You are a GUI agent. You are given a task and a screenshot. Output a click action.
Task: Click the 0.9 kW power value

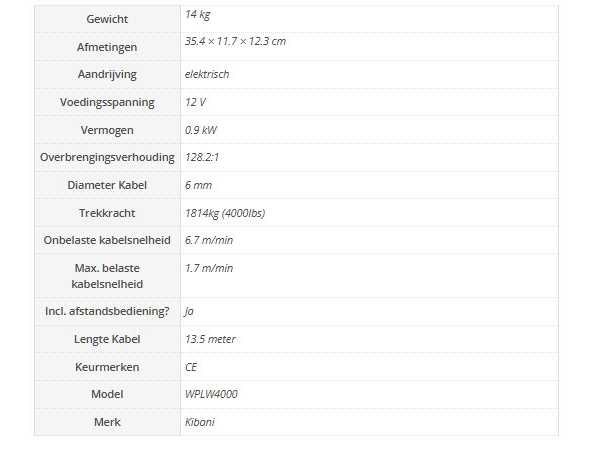[x=200, y=130]
